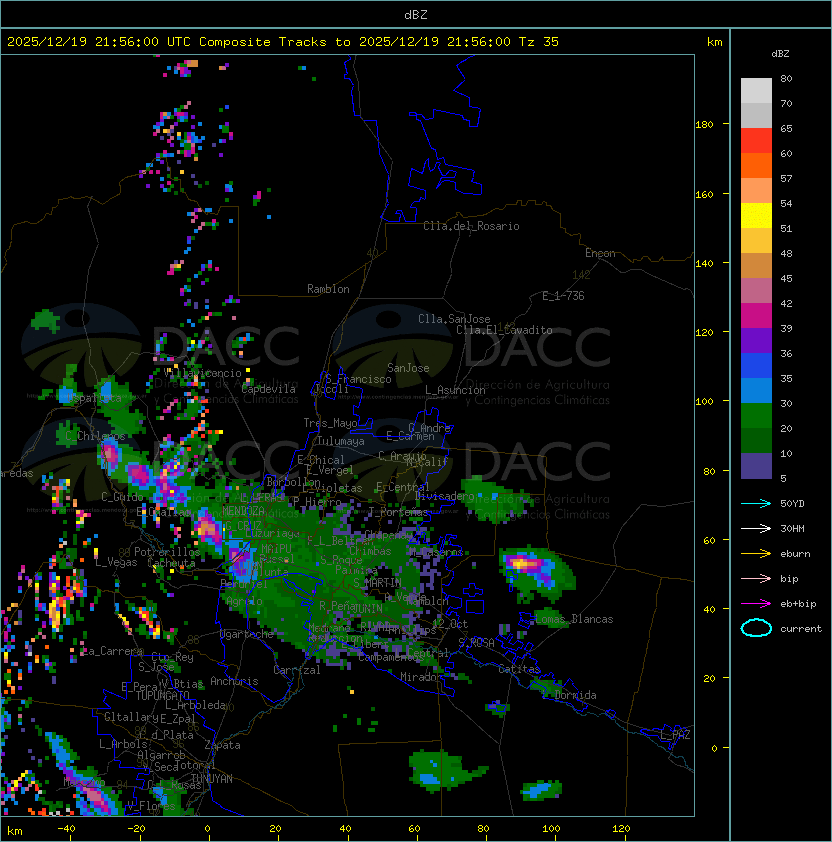Select the light blue swatch below 35 dBZ
The height and width of the screenshot is (842, 832).
pos(756,390)
